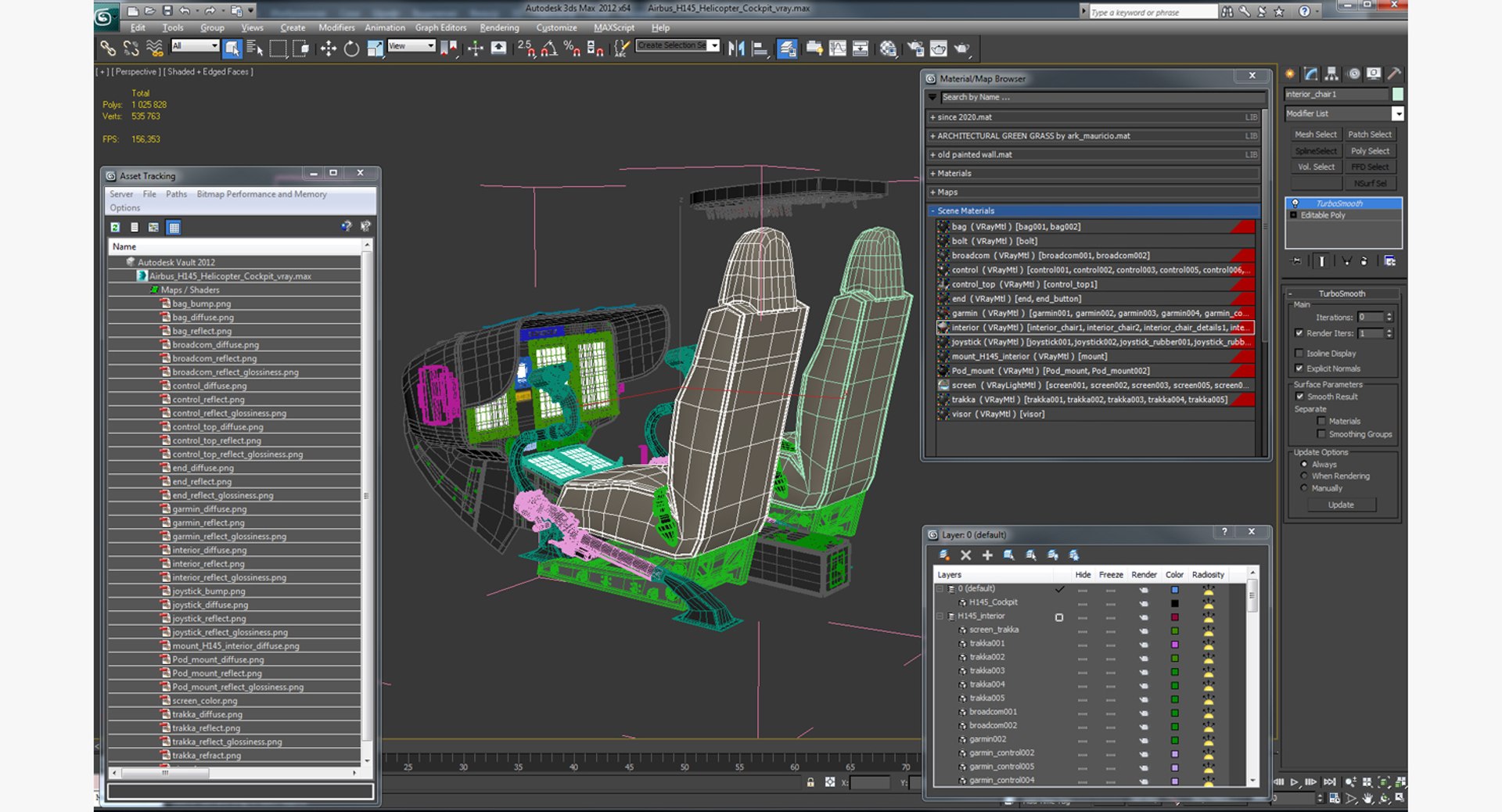Viewport: 1502px width, 812px height.
Task: Enable Separate by Smoothing Groups checkbox
Action: [x=1321, y=434]
